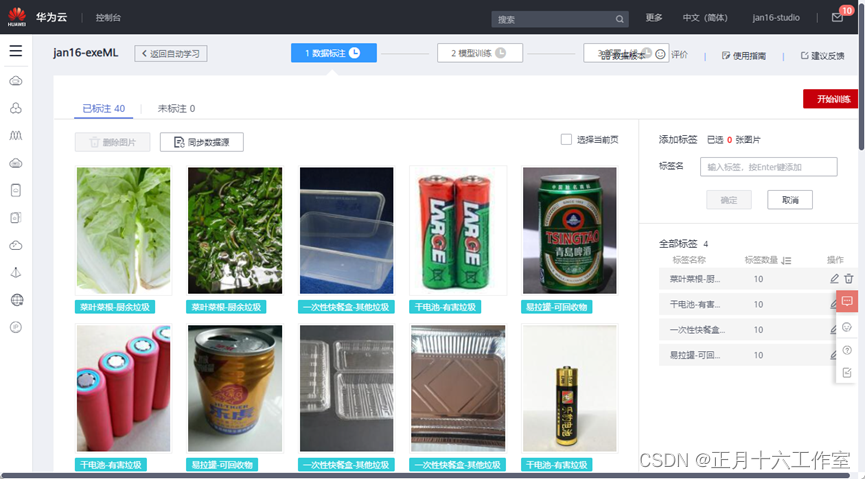This screenshot has height=479, width=865.
Task: Click the three-circles icon in left sidebar
Action: [x=15, y=108]
